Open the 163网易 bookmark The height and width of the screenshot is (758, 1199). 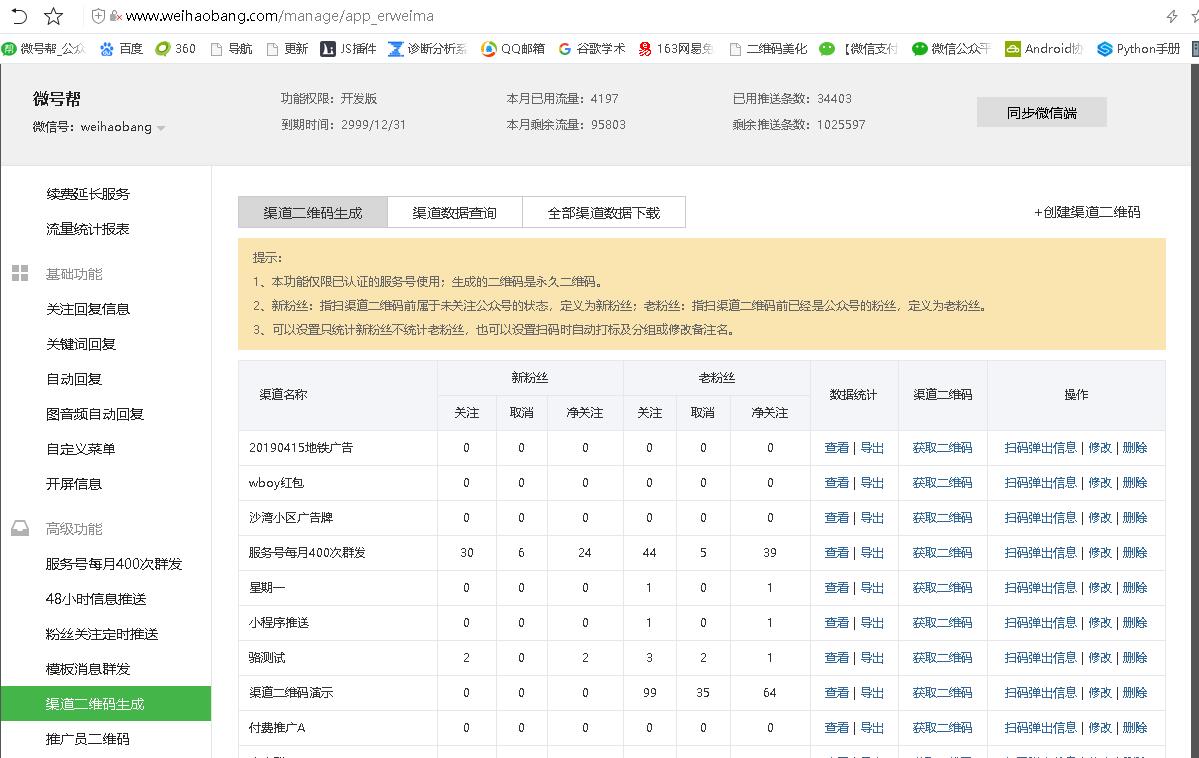(x=675, y=49)
